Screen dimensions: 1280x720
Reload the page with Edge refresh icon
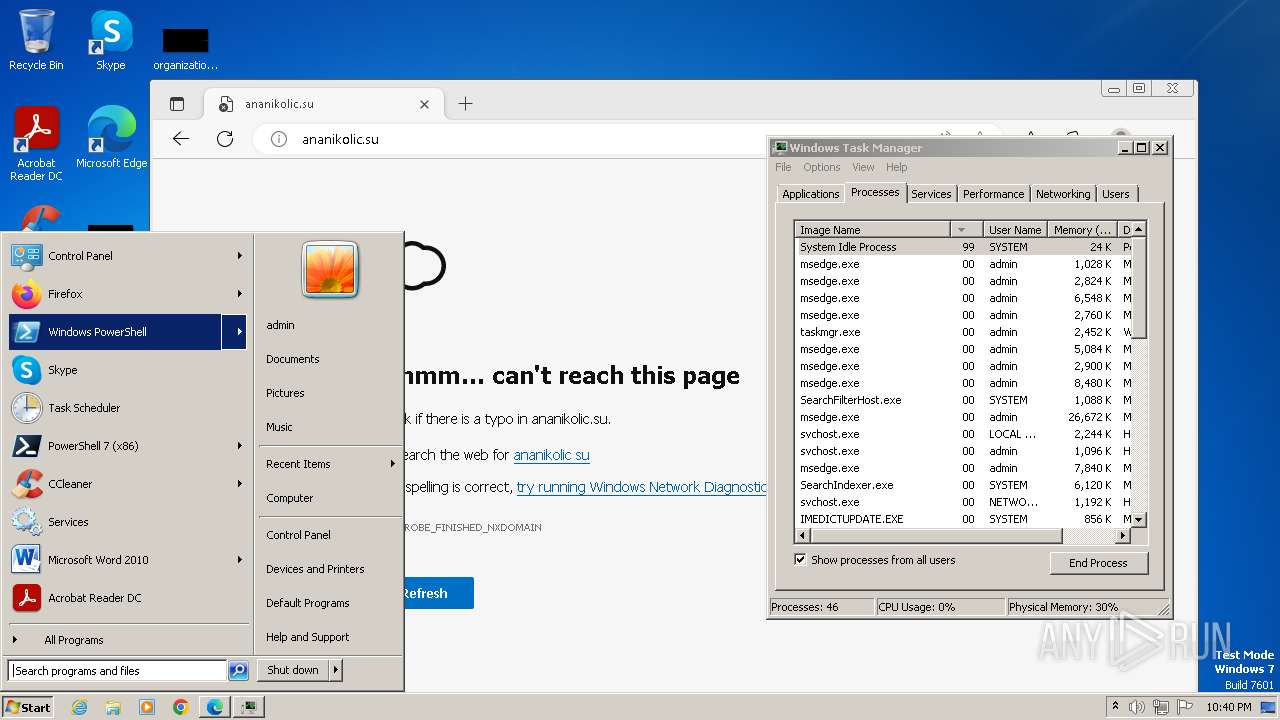click(225, 139)
